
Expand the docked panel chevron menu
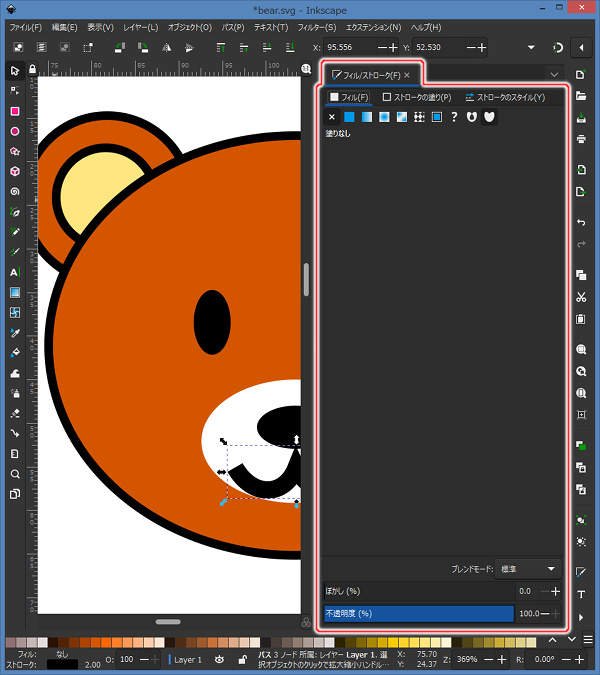click(554, 74)
